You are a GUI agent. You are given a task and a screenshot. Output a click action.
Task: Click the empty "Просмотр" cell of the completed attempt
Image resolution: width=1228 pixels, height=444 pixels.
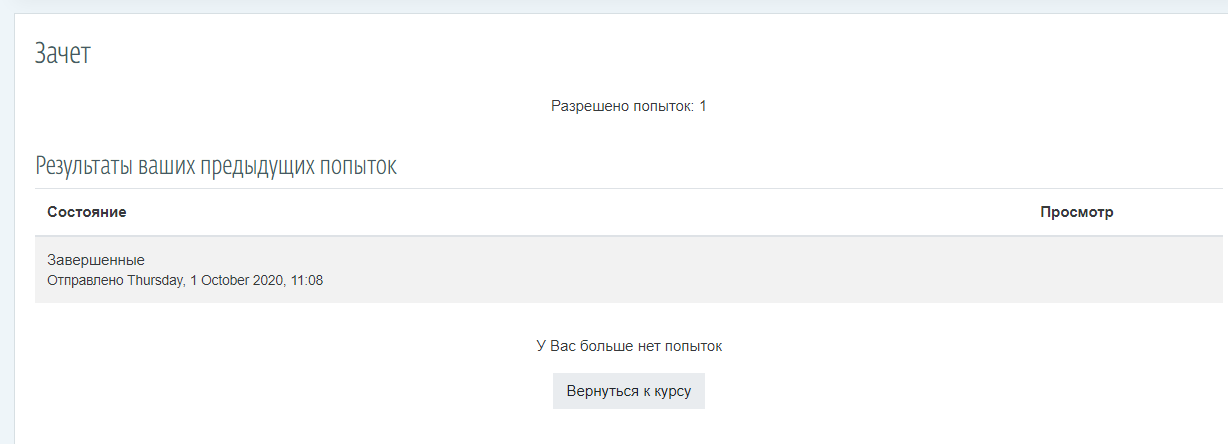click(1076, 270)
